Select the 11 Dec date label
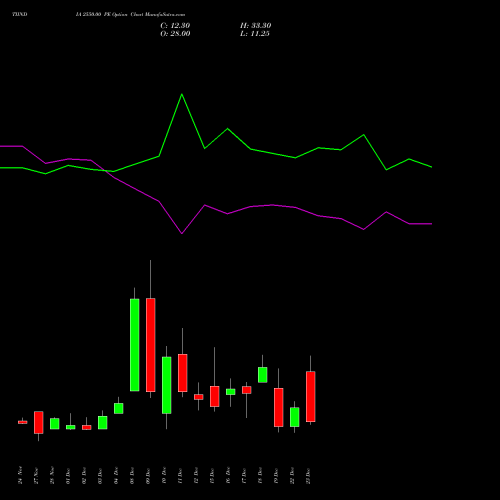This screenshot has width=500, height=500. coord(180,475)
